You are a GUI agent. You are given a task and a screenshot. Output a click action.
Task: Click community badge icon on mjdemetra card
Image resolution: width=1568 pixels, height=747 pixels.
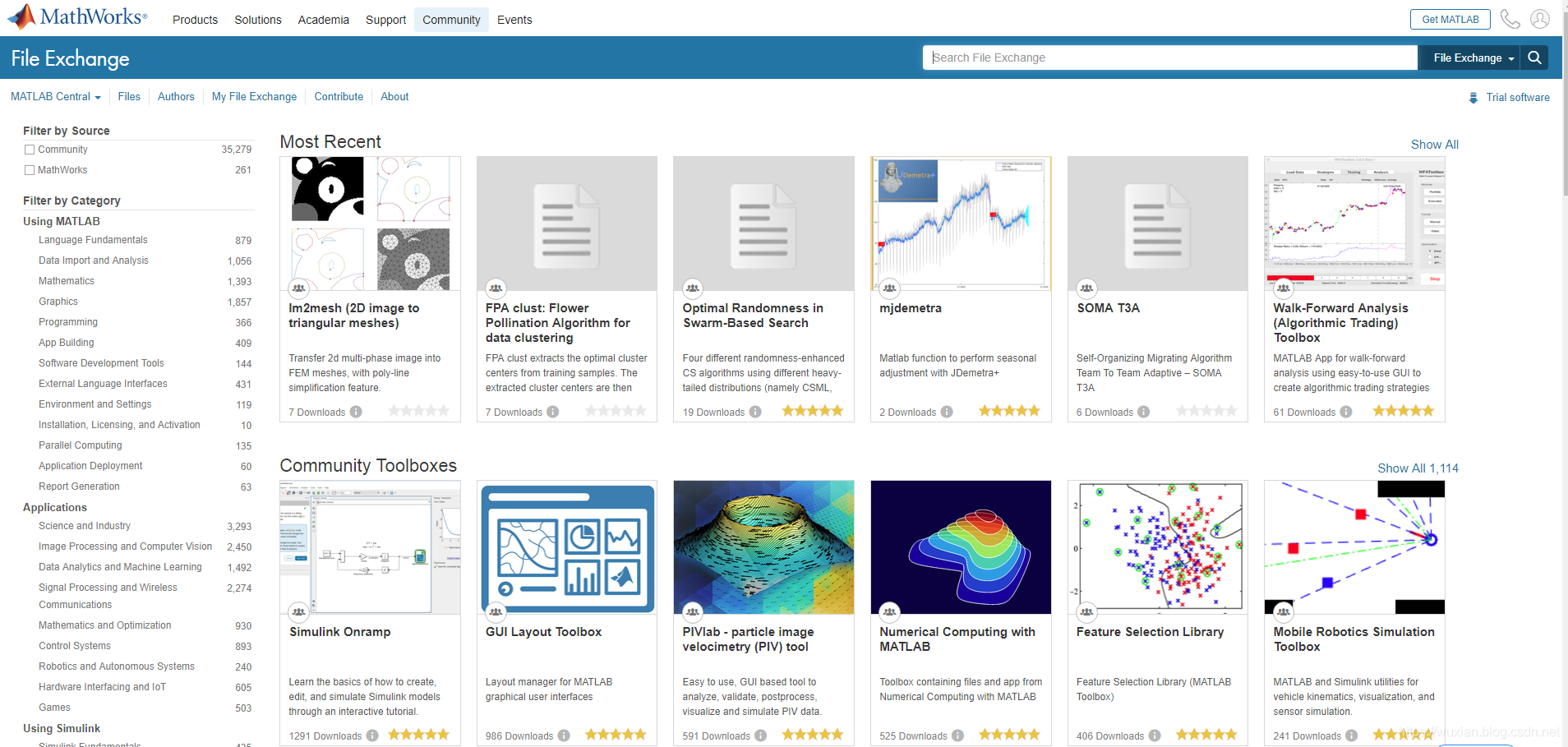point(889,288)
